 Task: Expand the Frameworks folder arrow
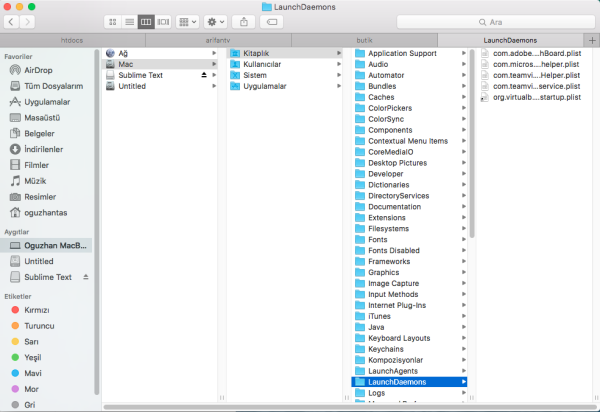tap(463, 261)
